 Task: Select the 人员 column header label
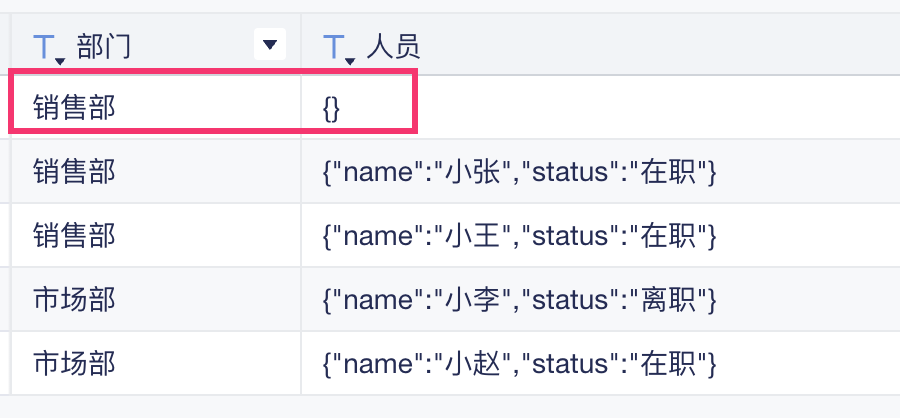[x=393, y=45]
